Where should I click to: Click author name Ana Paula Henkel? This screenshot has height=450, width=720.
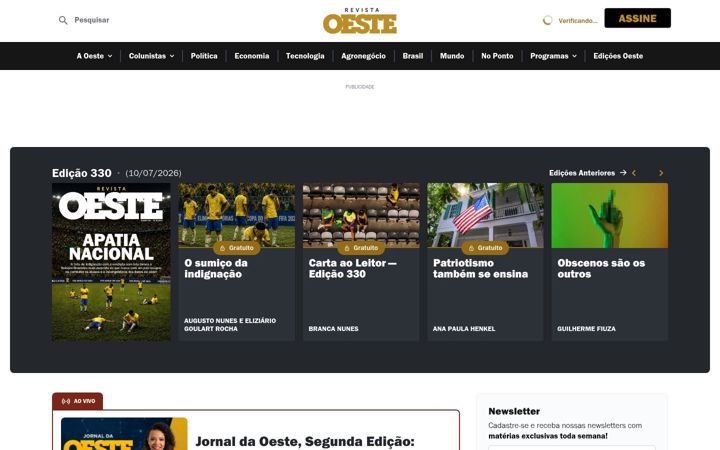coord(464,329)
